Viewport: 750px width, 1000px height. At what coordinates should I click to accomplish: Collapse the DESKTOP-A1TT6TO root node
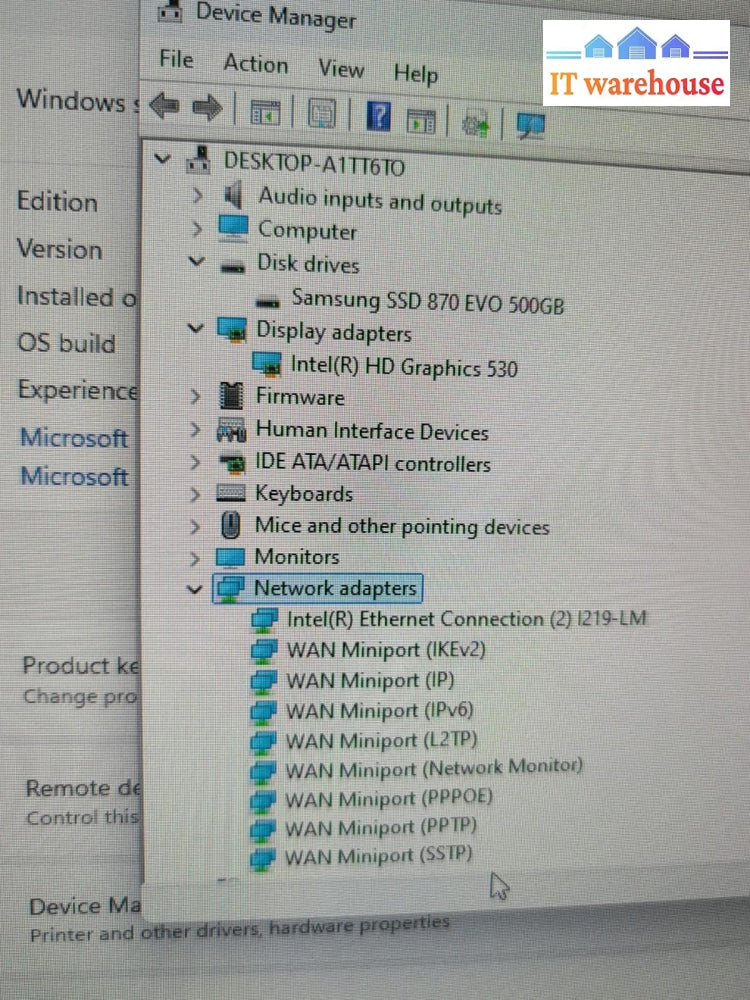163,158
